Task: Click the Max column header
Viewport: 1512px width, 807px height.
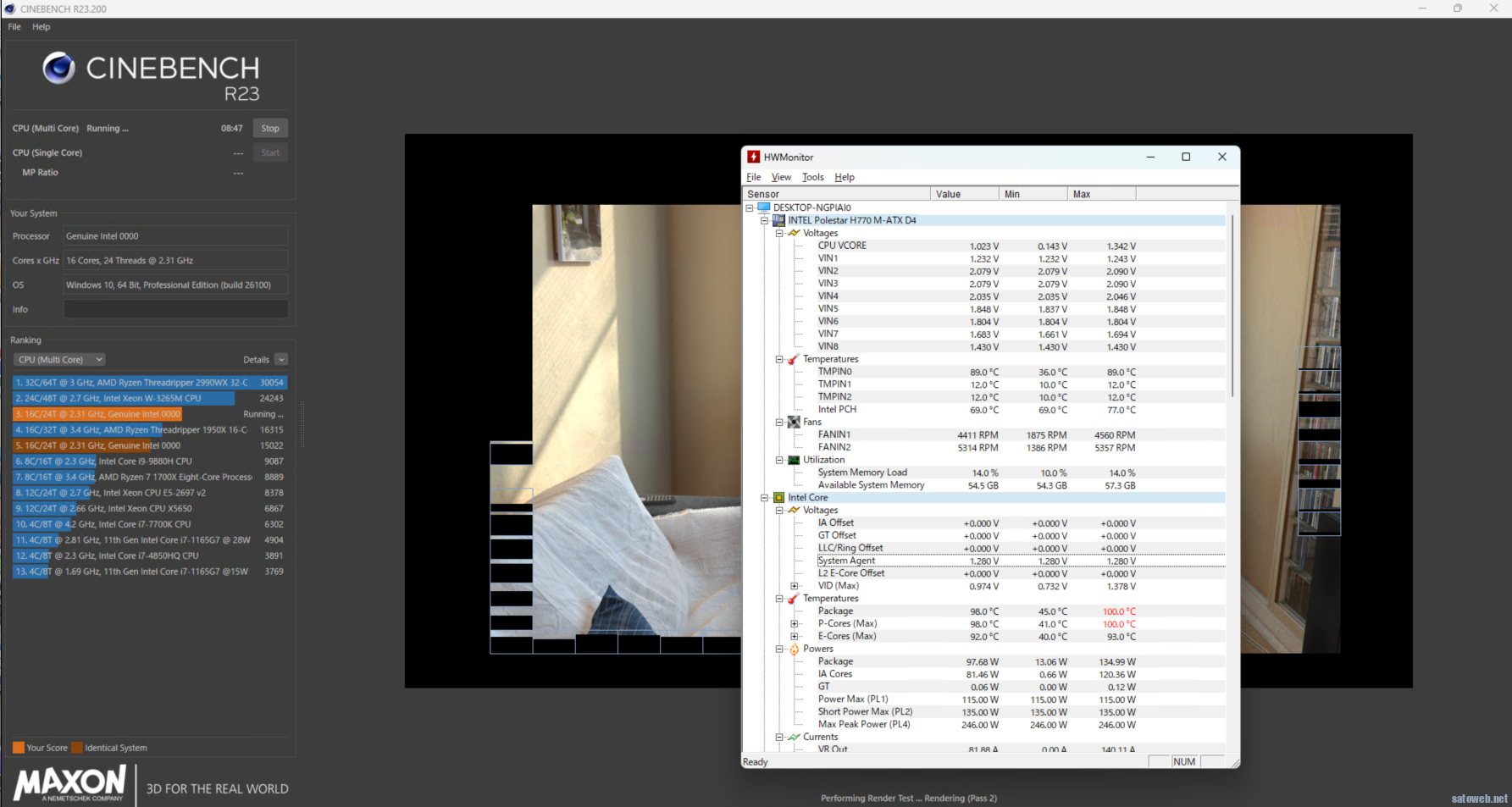Action: 1102,194
